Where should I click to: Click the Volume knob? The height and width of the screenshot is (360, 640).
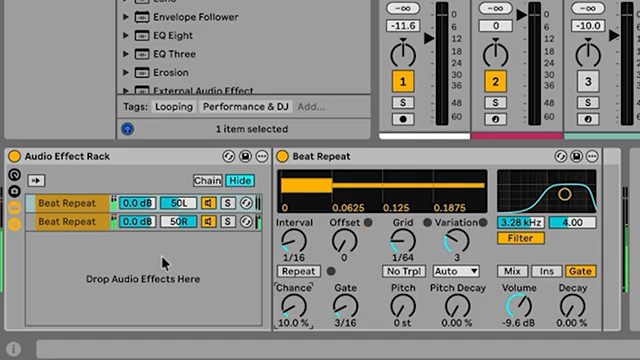pos(519,306)
